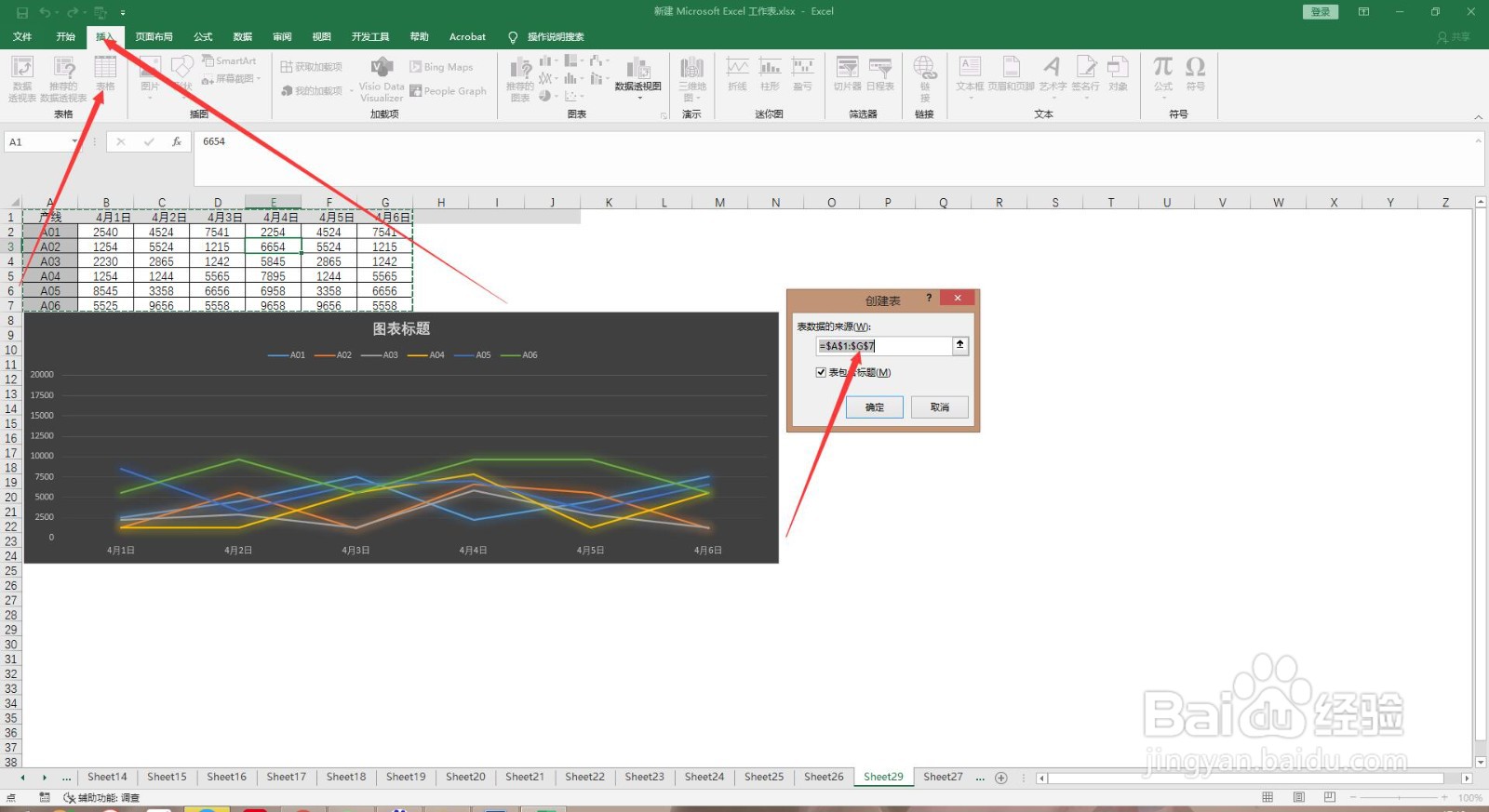Open People Graph add-in

pos(449,91)
